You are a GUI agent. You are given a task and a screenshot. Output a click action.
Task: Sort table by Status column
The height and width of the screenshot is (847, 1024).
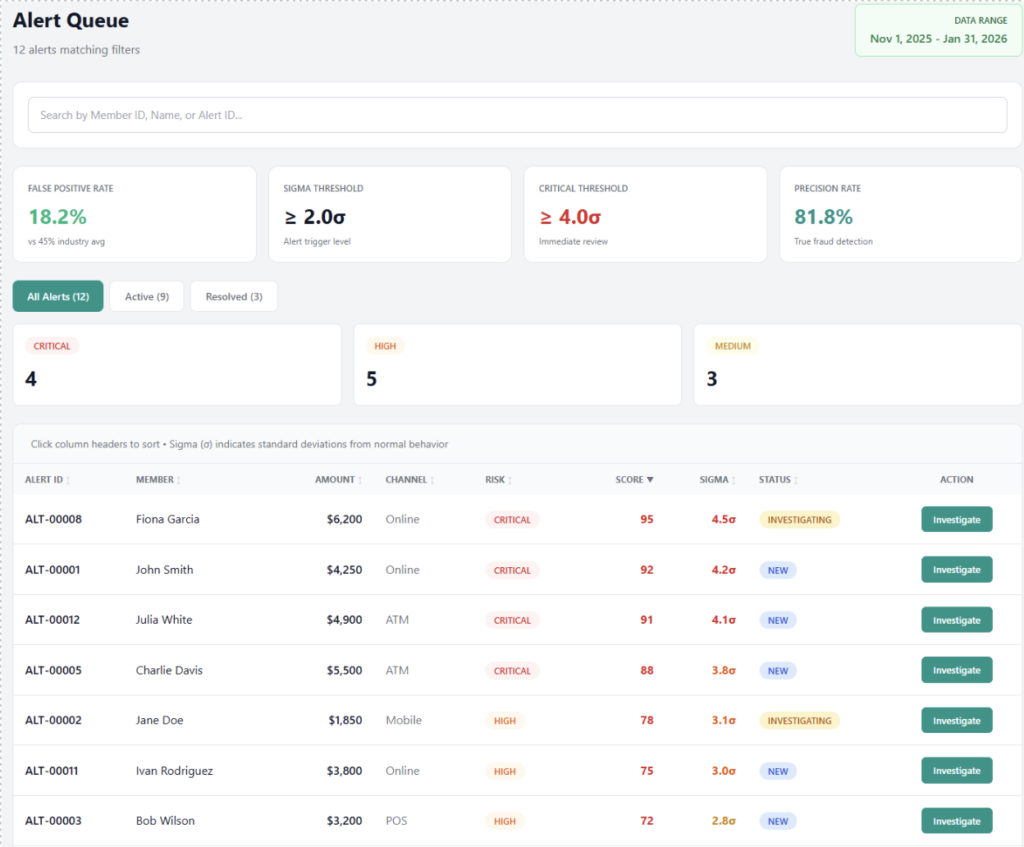coord(778,479)
